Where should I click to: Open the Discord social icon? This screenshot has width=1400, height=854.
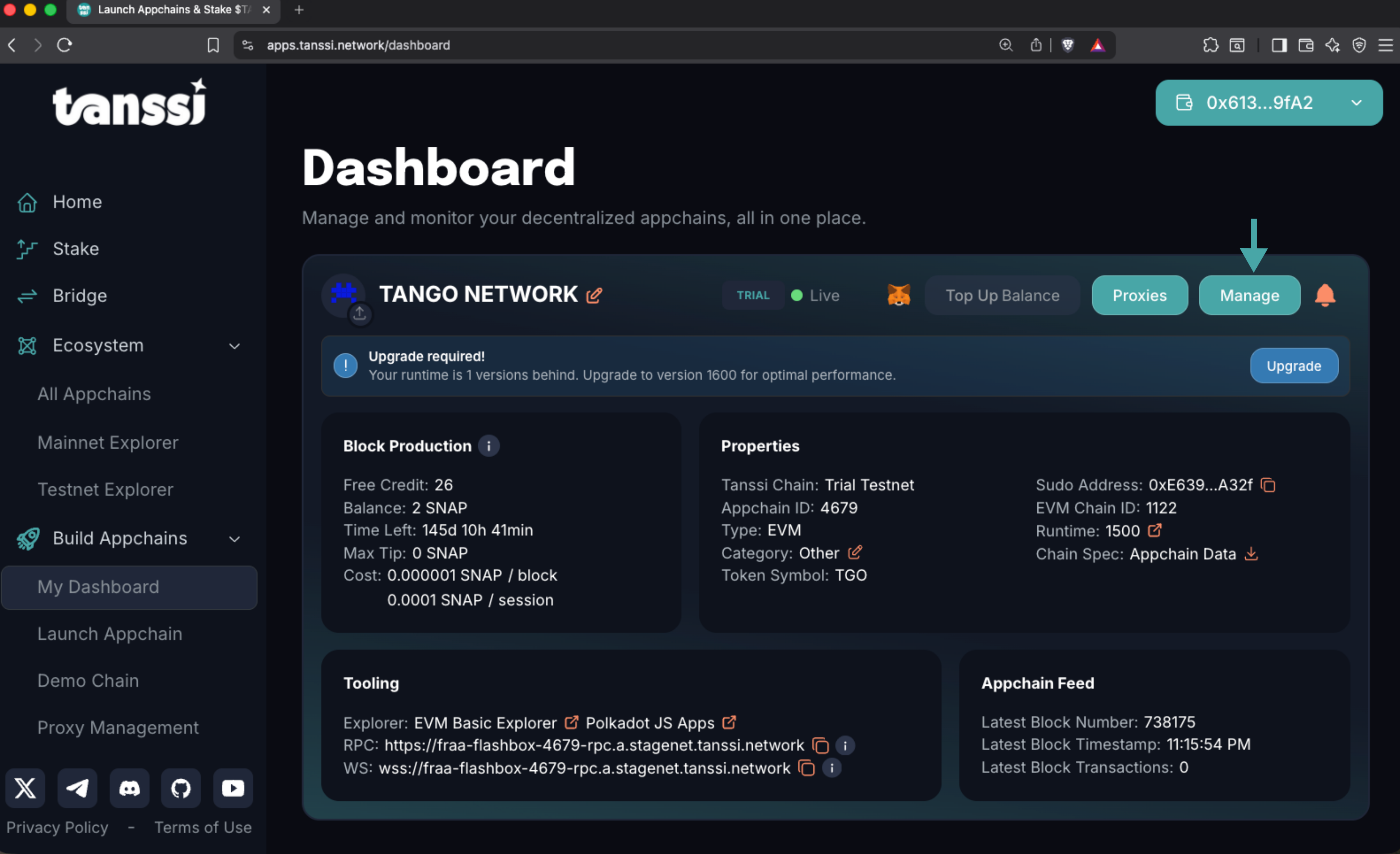129,788
